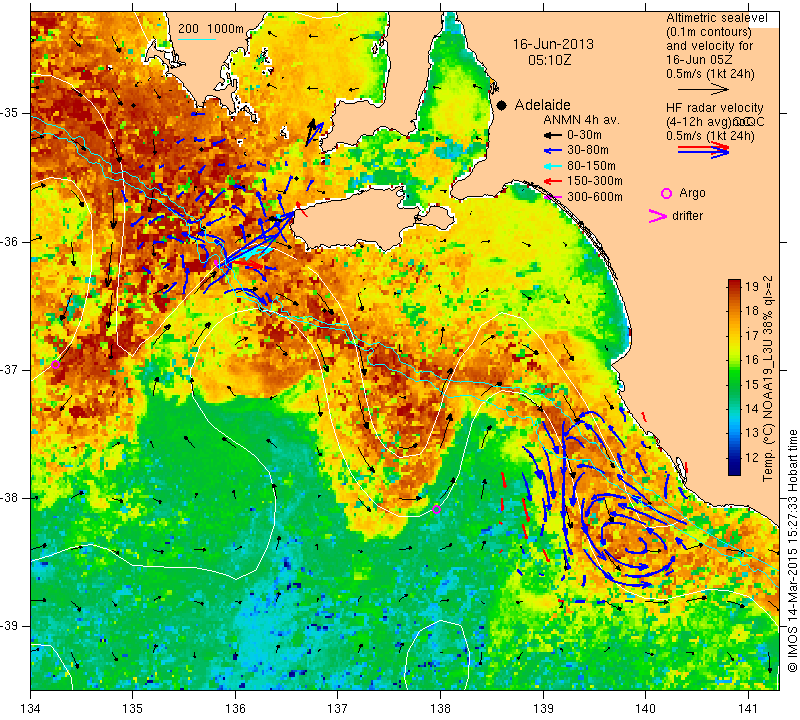Viewport: 800px width, 720px height.
Task: Click the '150-300m' depth label
Action: point(594,181)
